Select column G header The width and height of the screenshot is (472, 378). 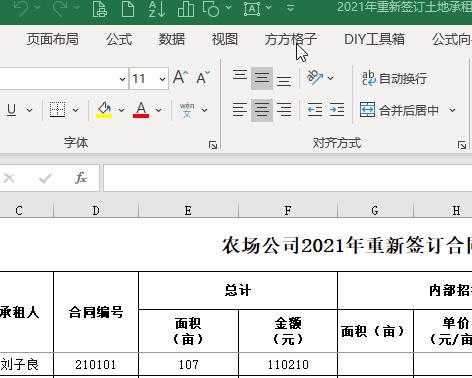coord(375,211)
